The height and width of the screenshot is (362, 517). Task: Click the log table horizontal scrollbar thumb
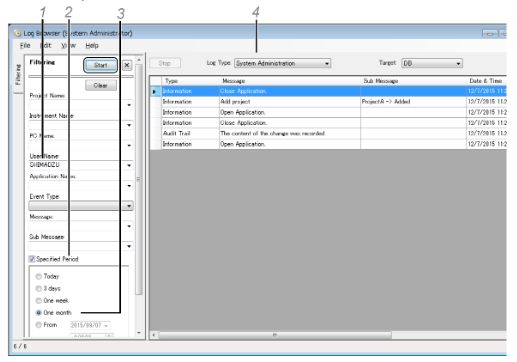pos(275,335)
